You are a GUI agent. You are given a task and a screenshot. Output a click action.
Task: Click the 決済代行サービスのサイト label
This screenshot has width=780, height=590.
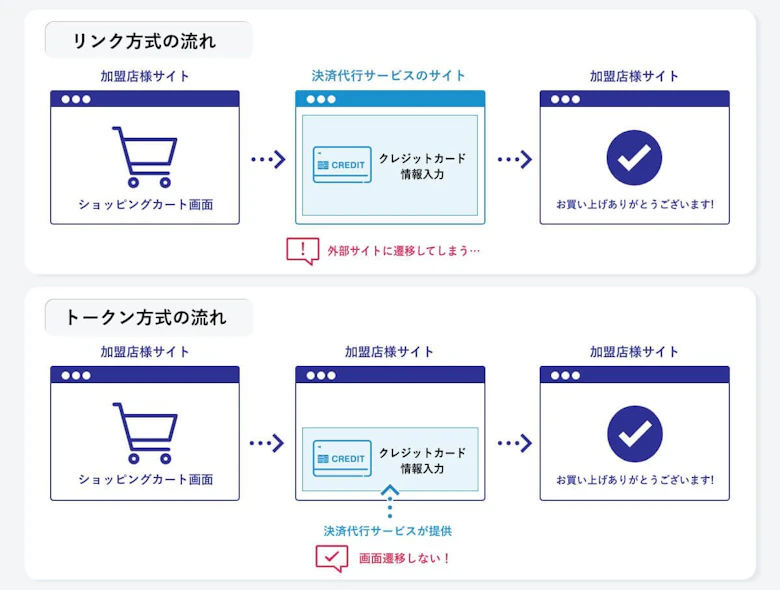coord(389,76)
